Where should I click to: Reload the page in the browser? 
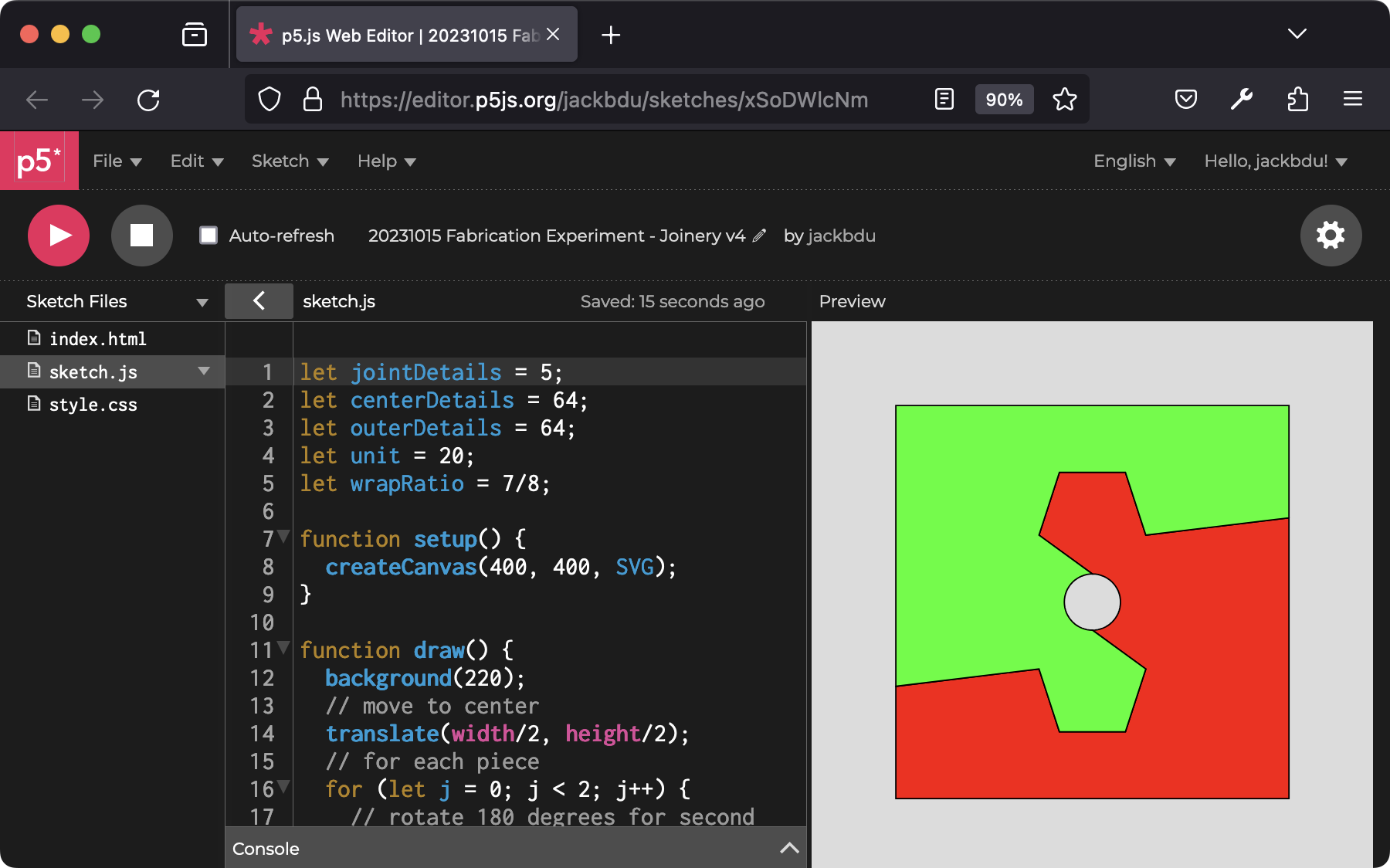click(x=148, y=100)
